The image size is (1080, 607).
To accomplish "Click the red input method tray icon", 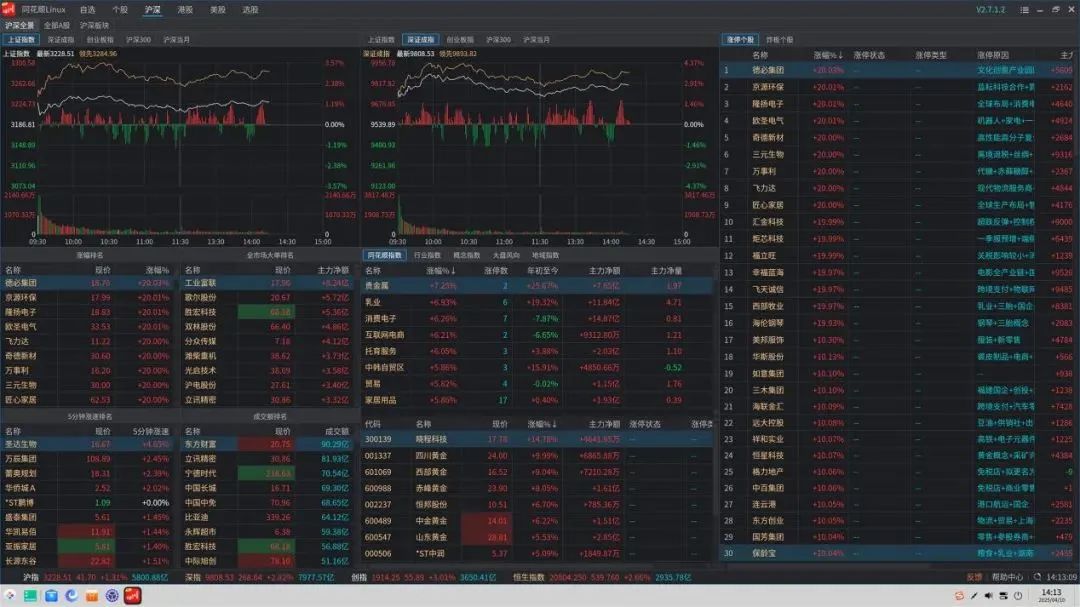I will coord(959,596).
